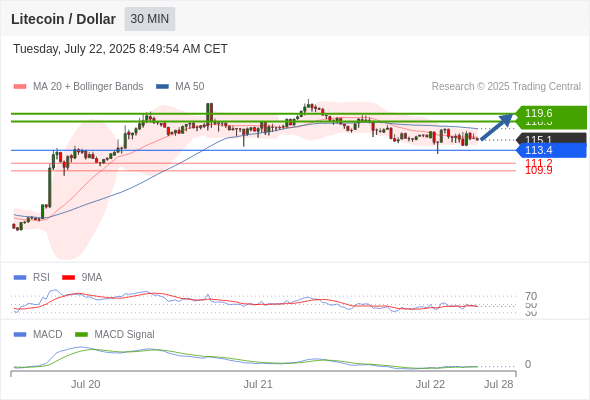The width and height of the screenshot is (590, 400).
Task: Click the MA 50 blue legend swatch
Action: [x=162, y=87]
